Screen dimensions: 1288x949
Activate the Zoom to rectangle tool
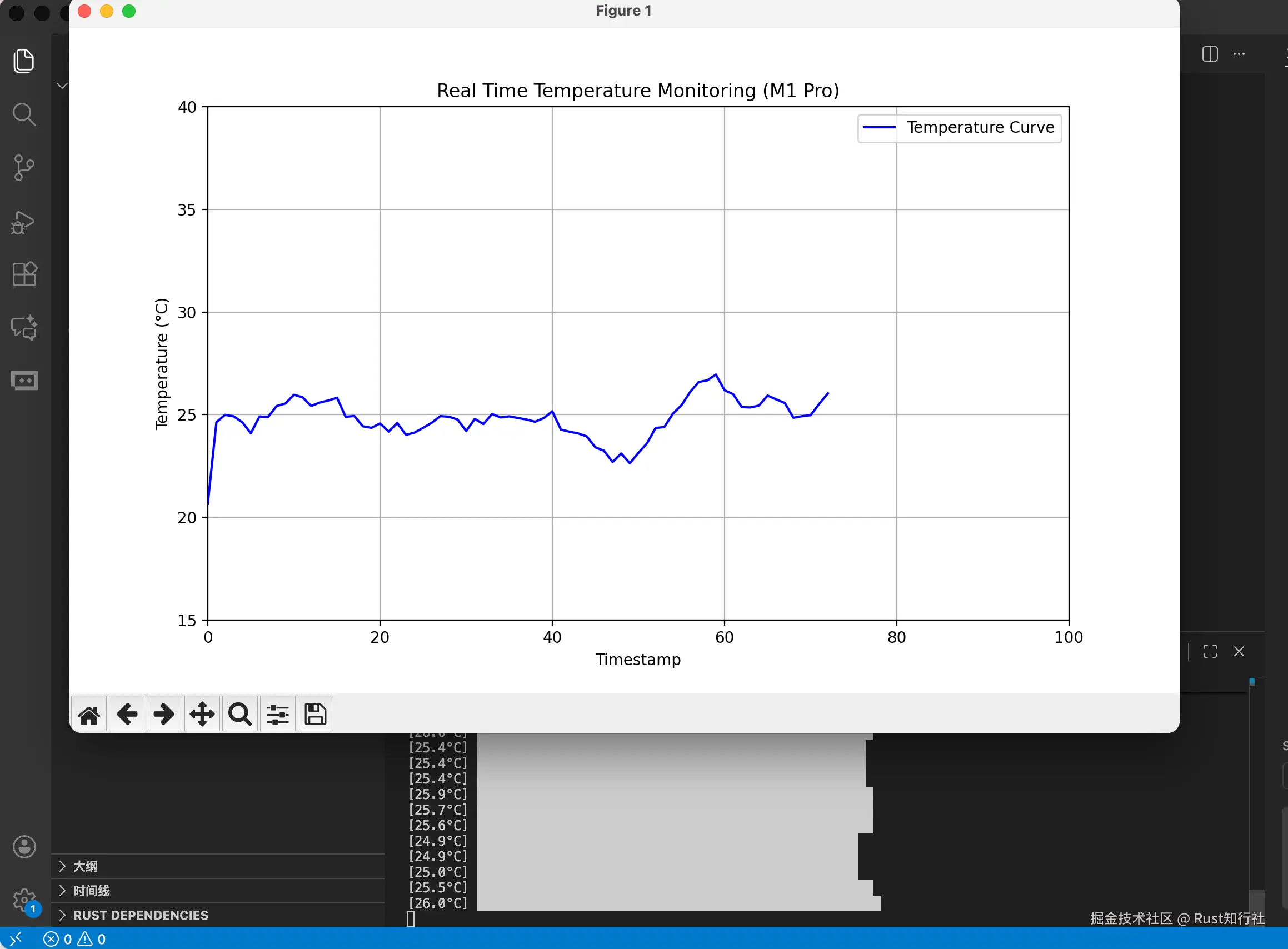point(239,715)
